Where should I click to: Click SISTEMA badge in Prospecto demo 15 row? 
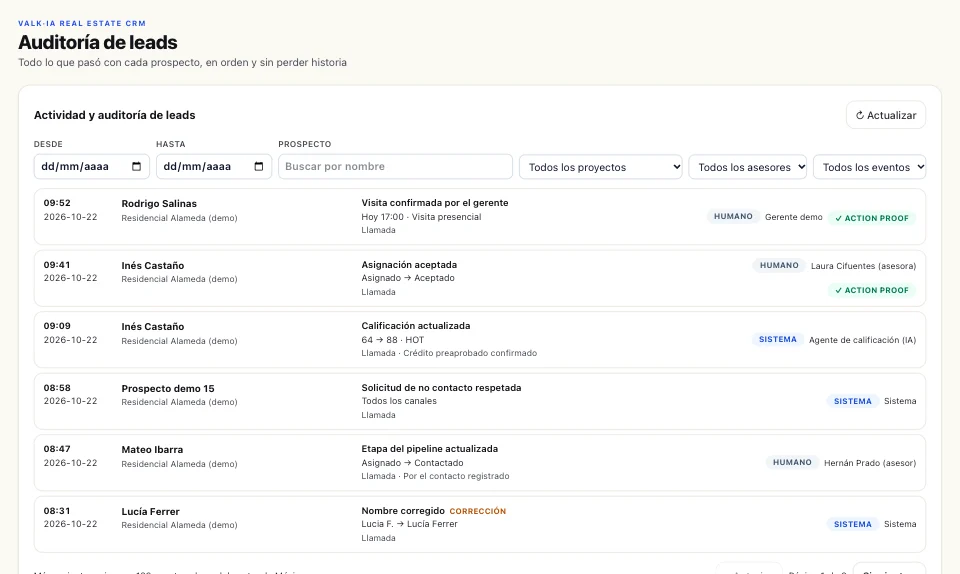pyautogui.click(x=853, y=401)
